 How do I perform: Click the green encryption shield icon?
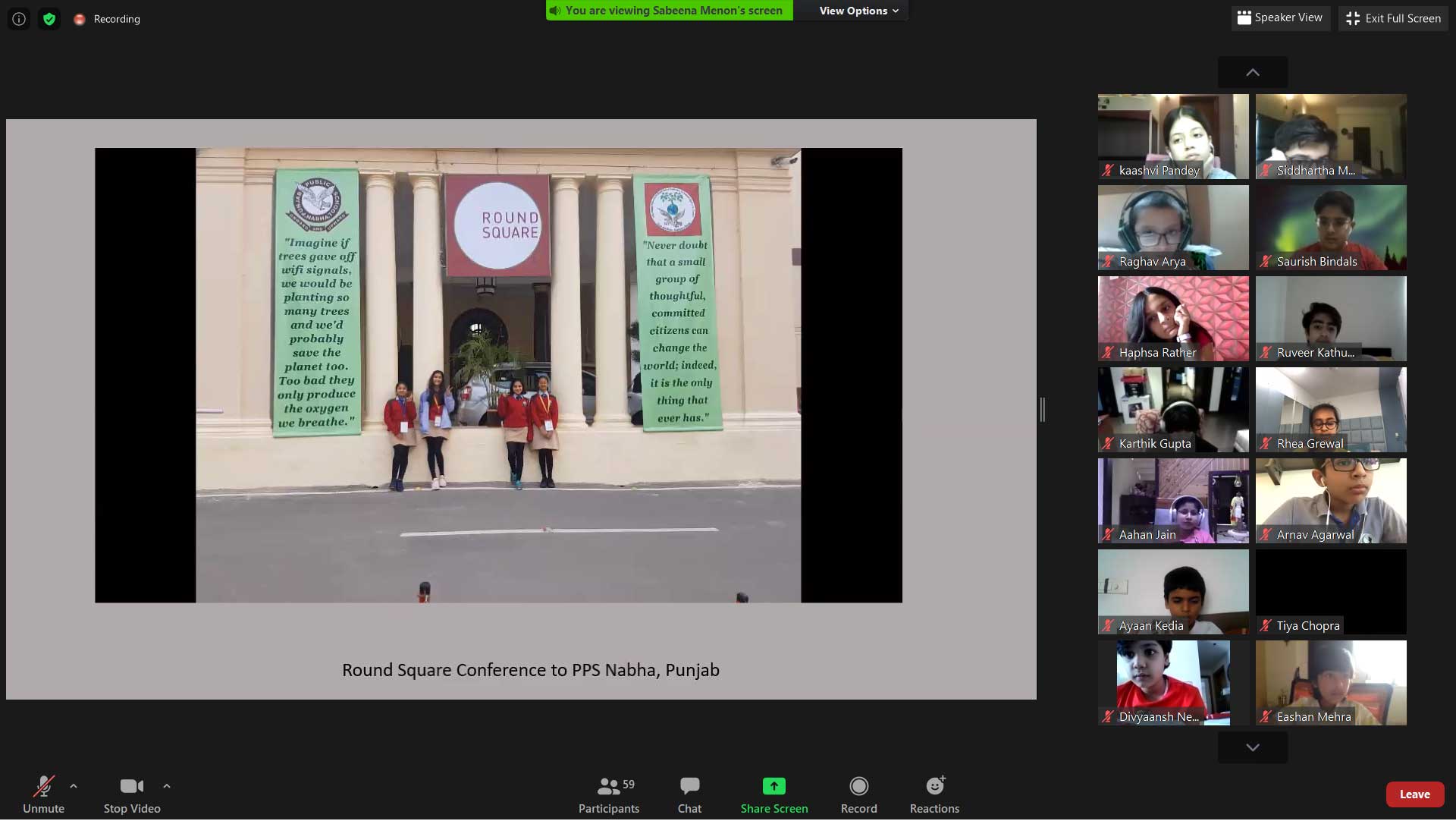[x=49, y=19]
